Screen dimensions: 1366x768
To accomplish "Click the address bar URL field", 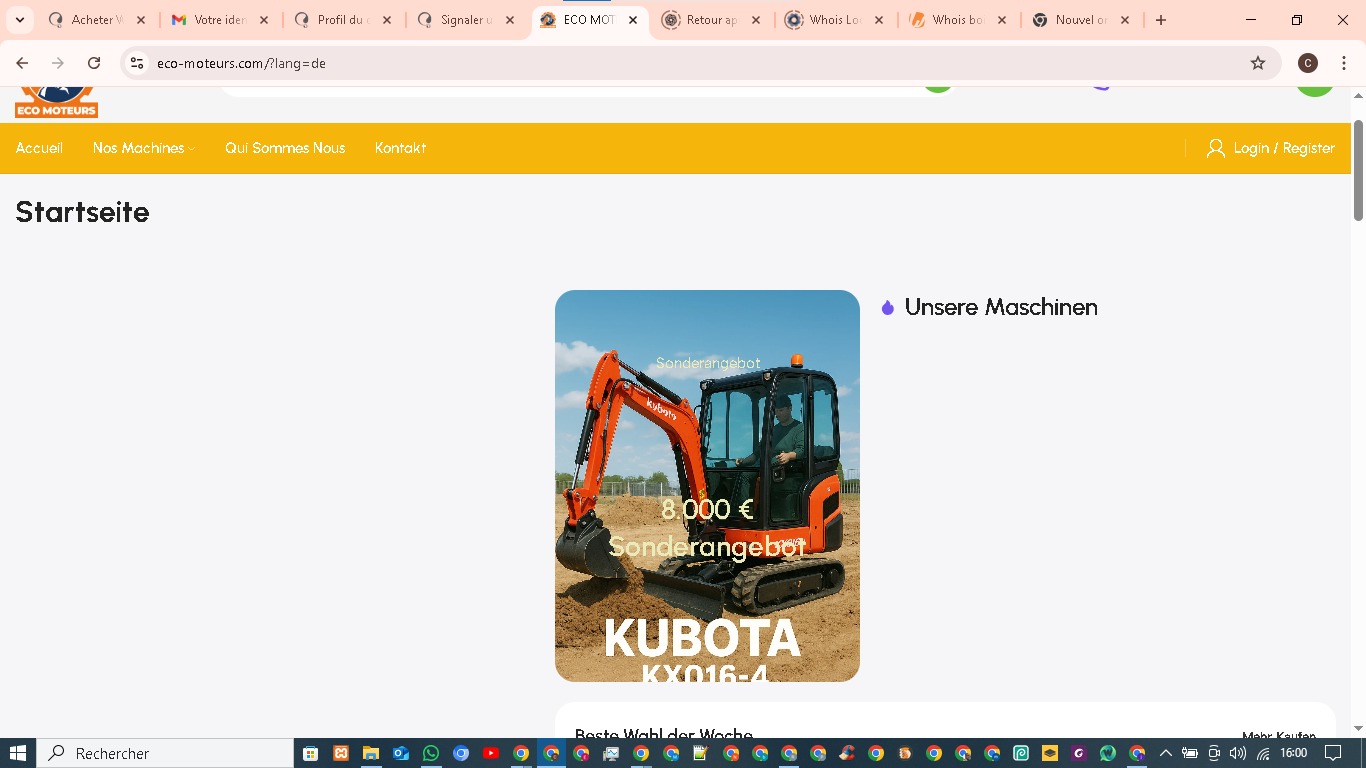I will pos(700,63).
